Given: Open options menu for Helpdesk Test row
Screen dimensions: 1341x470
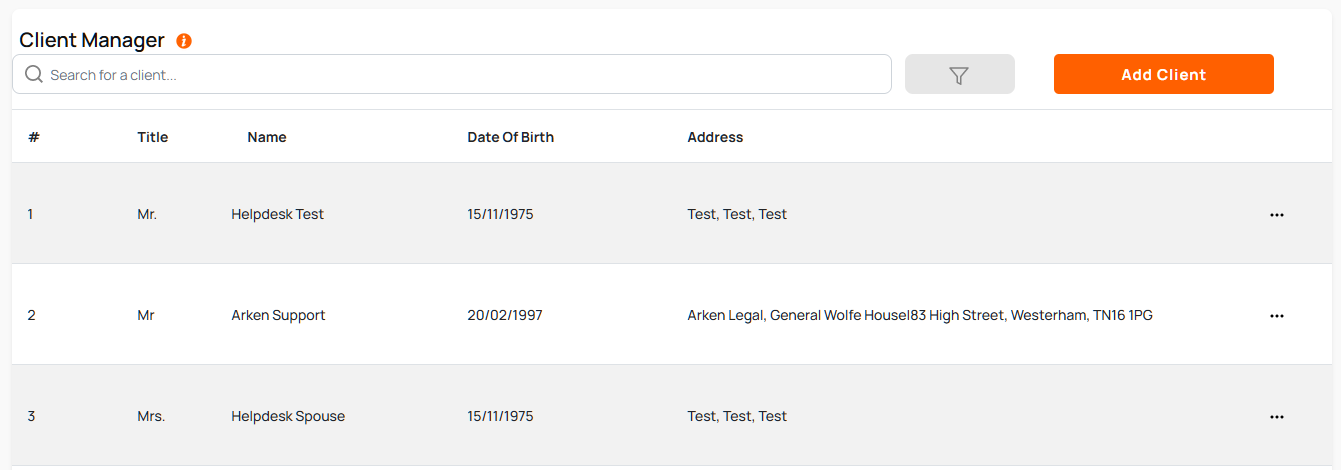Looking at the screenshot, I should (1276, 214).
